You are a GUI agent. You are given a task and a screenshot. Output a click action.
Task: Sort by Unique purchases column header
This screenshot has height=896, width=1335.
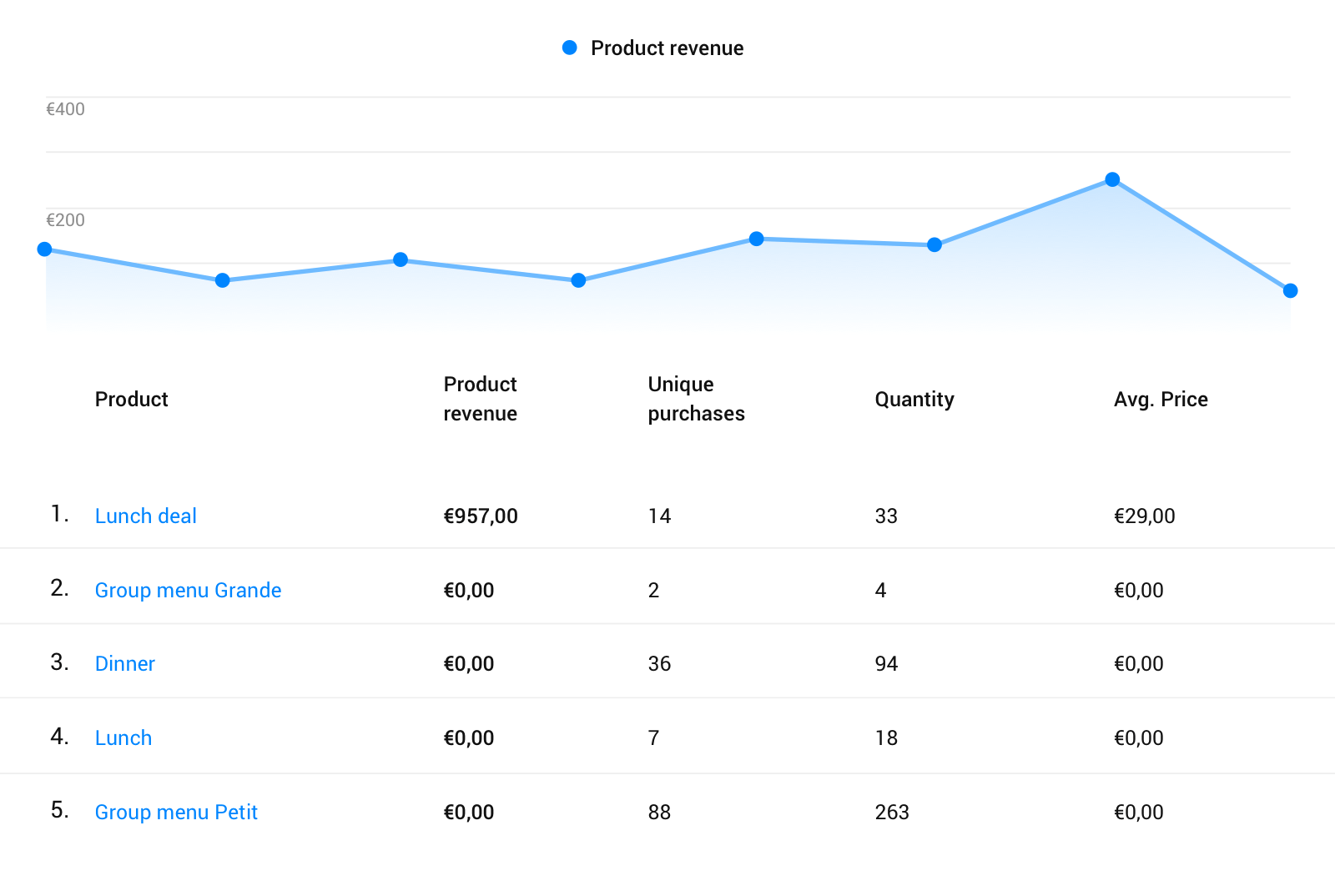[696, 399]
